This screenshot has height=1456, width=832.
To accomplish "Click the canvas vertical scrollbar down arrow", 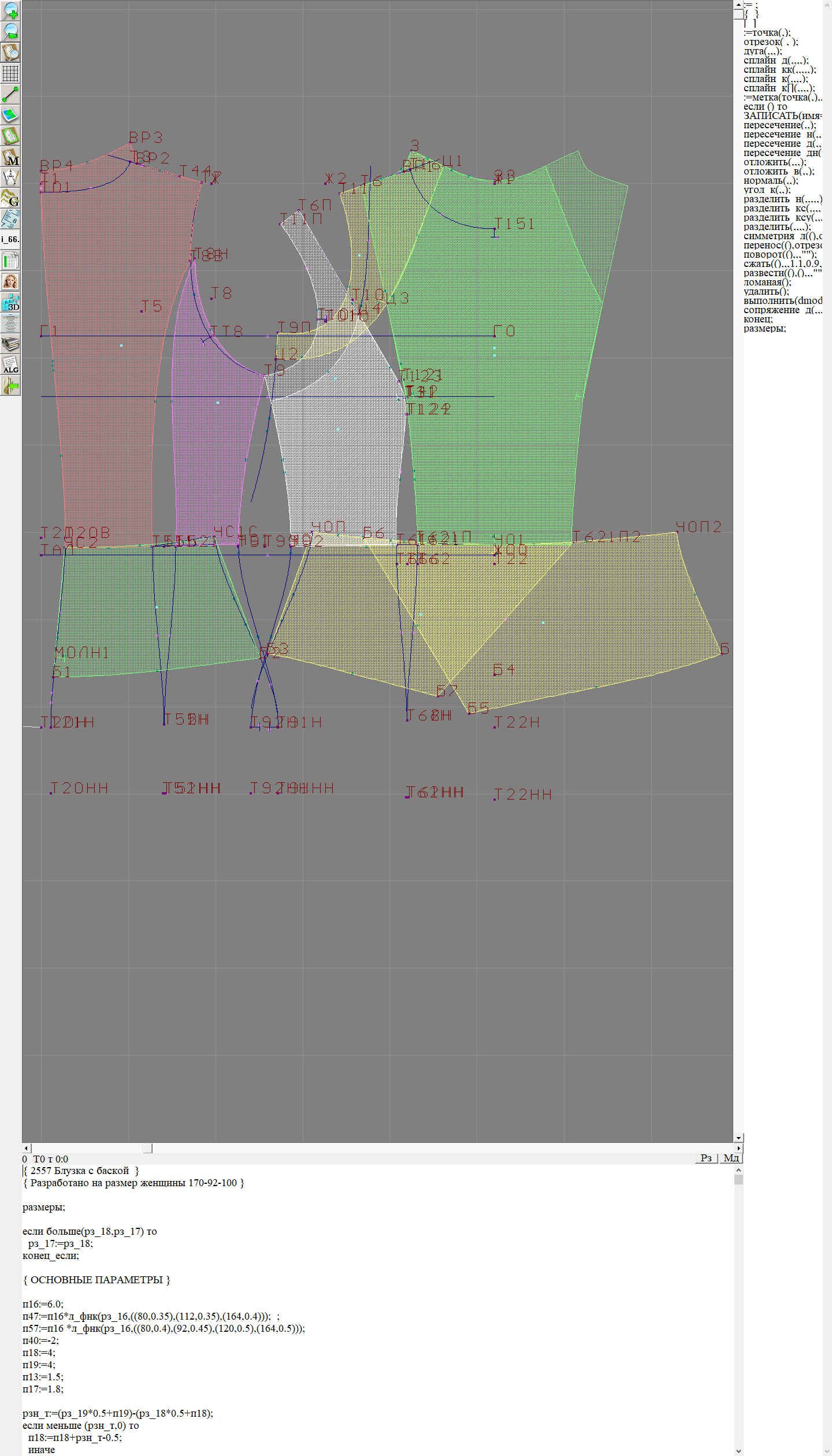I will [738, 1138].
